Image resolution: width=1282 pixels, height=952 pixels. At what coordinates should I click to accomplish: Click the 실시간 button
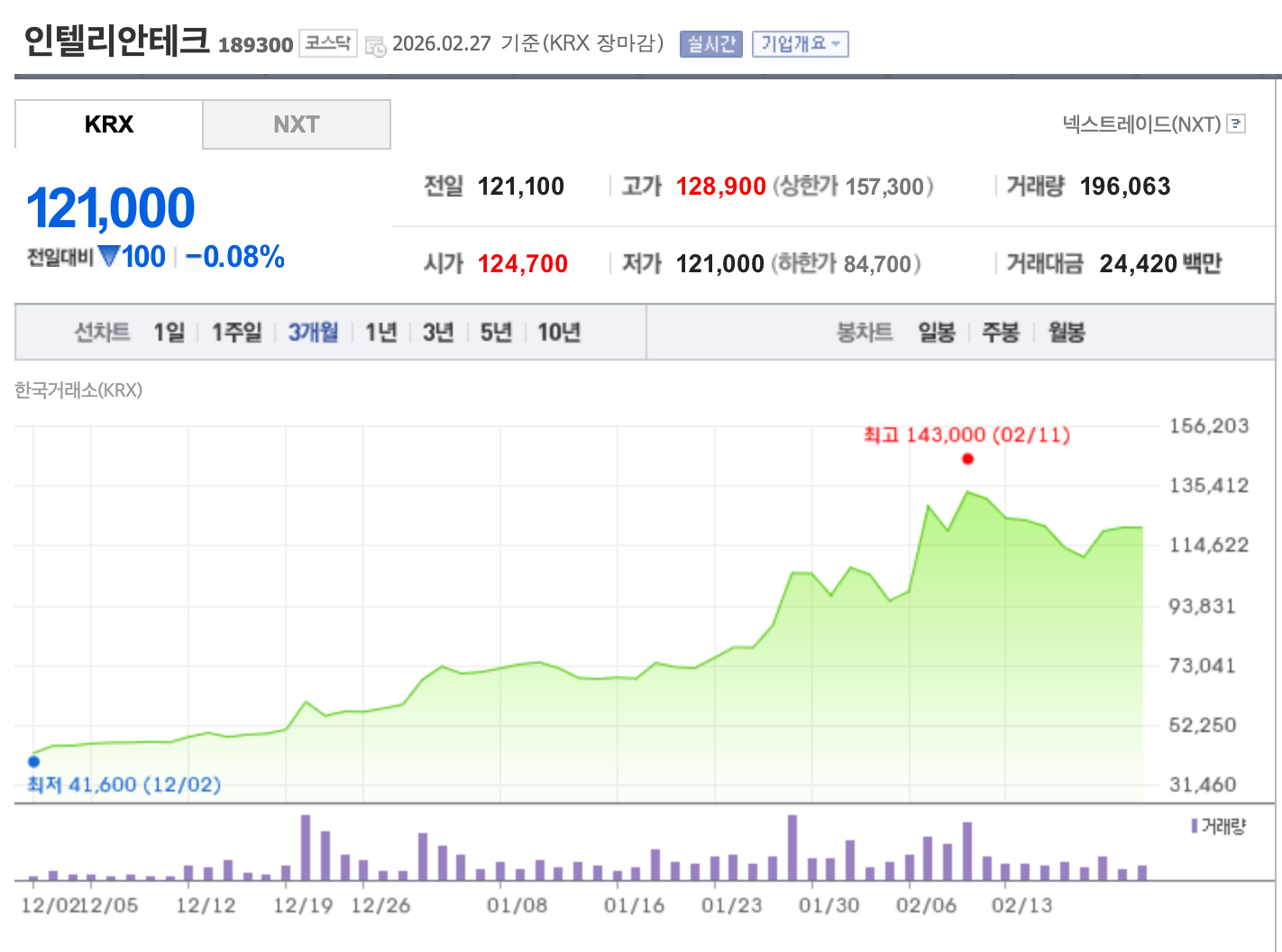pos(711,43)
